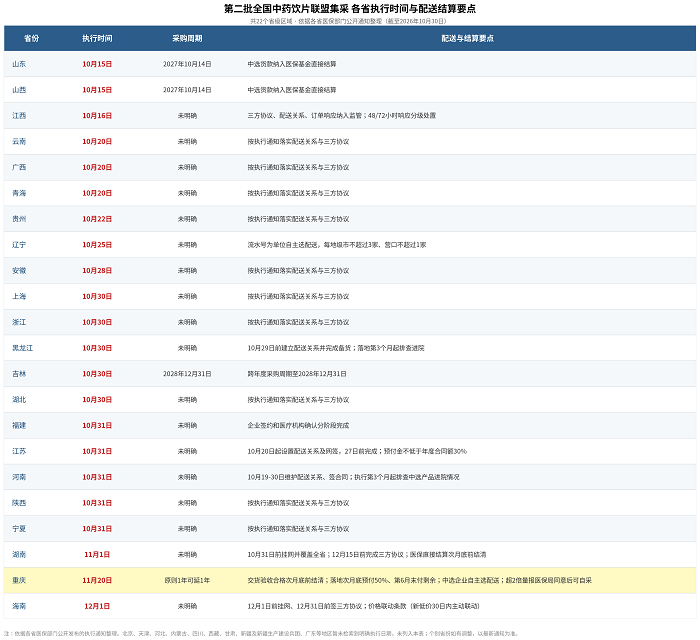Select the 上海 province cell
The width and height of the screenshot is (700, 640).
[x=19, y=296]
